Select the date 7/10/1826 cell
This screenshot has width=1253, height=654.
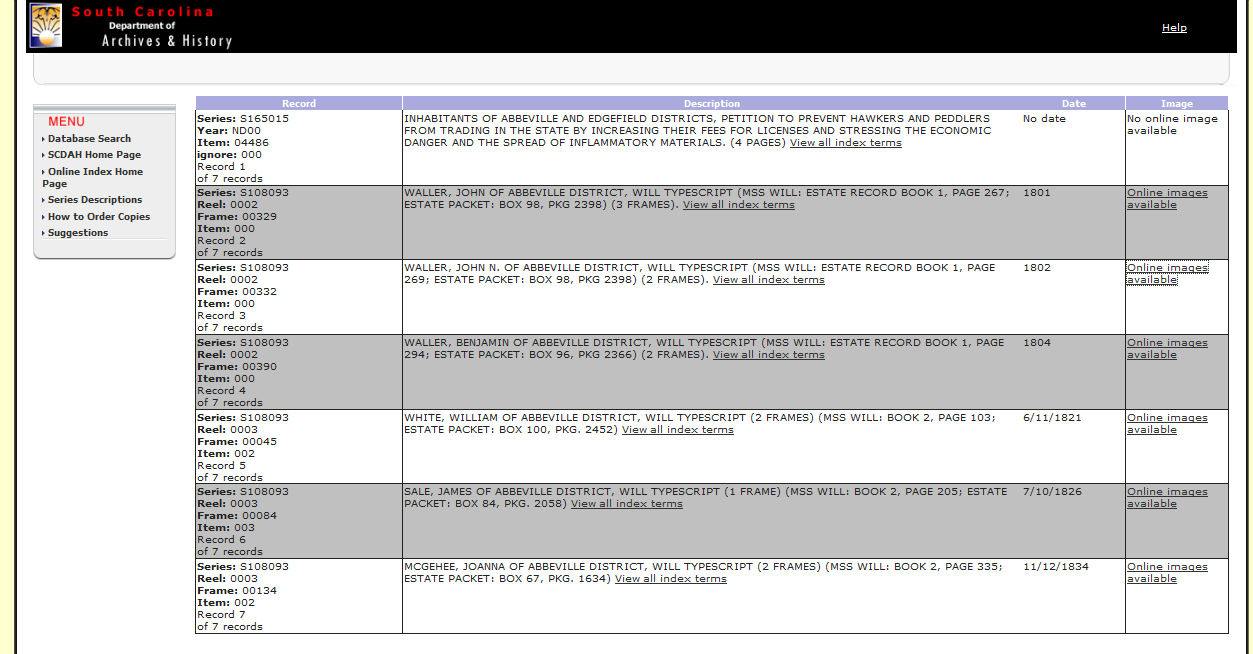1052,492
